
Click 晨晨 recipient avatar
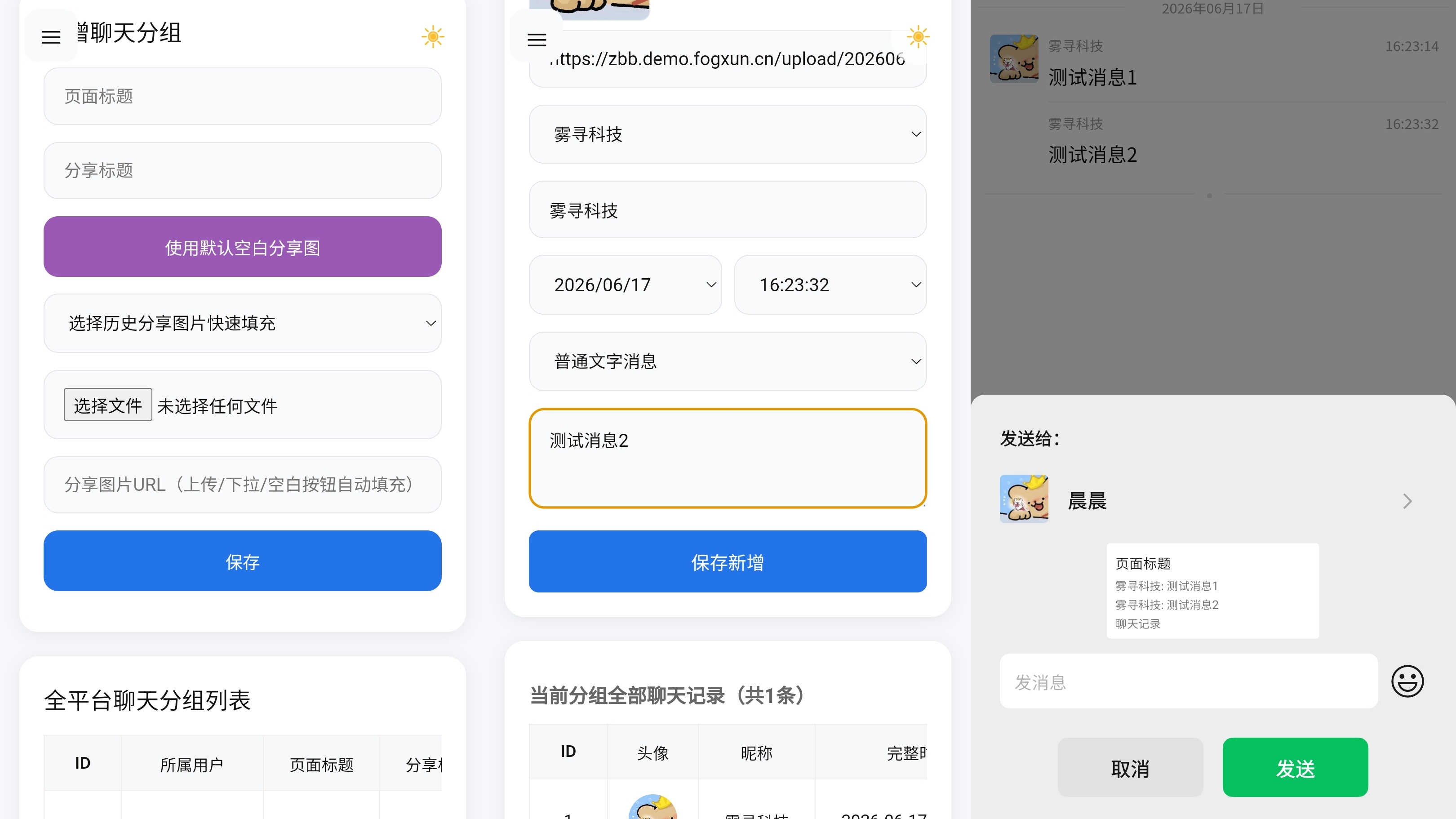pyautogui.click(x=1024, y=499)
